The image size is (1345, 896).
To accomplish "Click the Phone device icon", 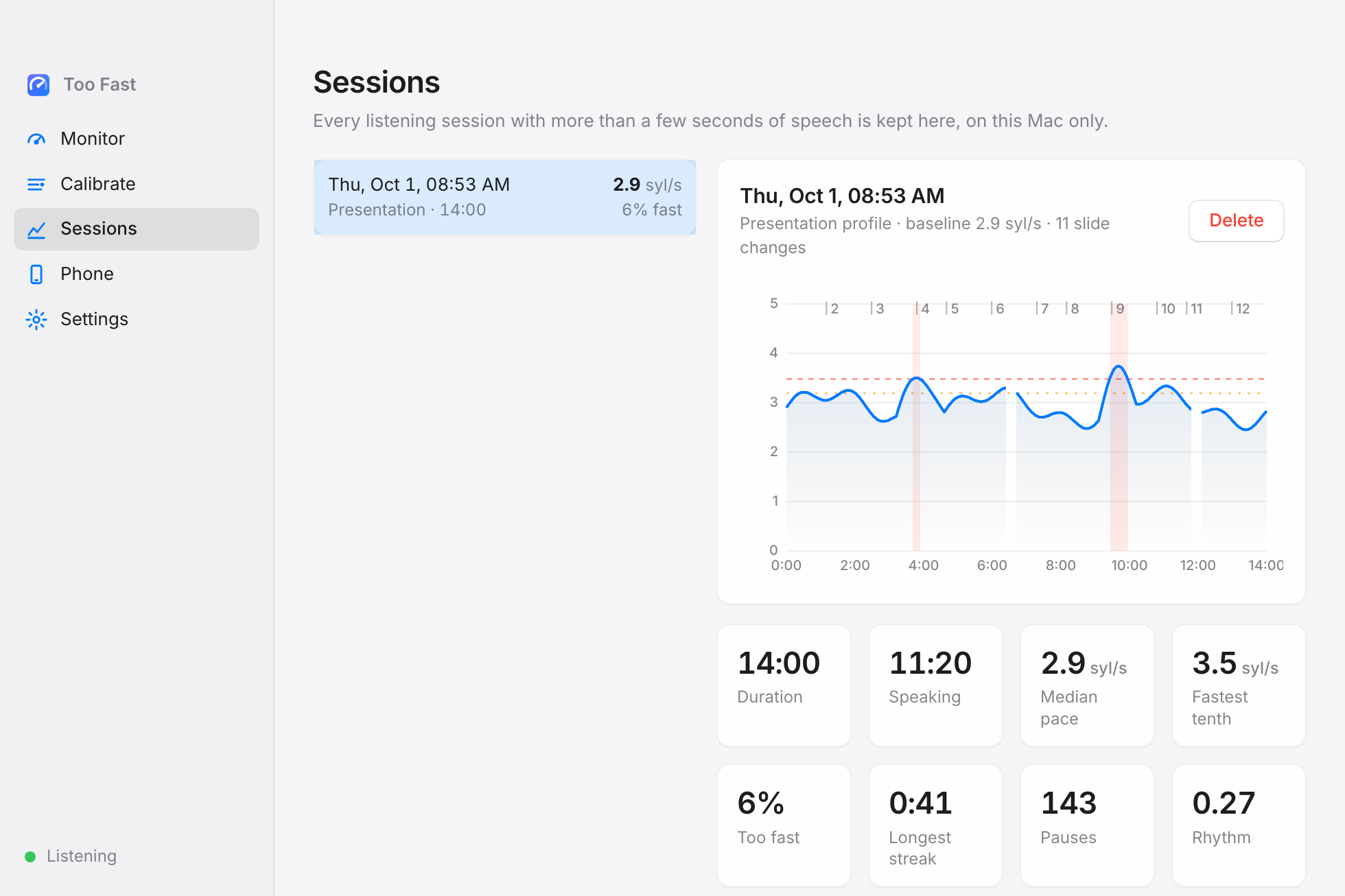I will point(36,274).
